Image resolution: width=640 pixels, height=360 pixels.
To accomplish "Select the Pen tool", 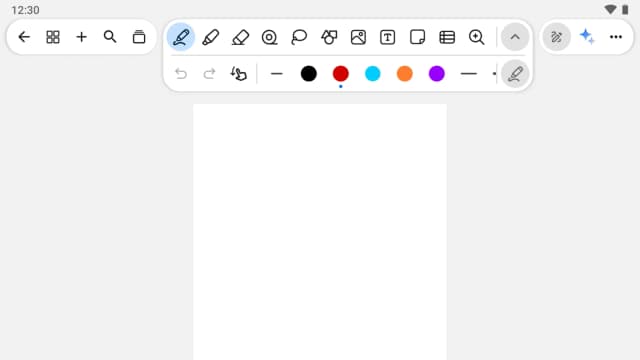I will pyautogui.click(x=181, y=37).
